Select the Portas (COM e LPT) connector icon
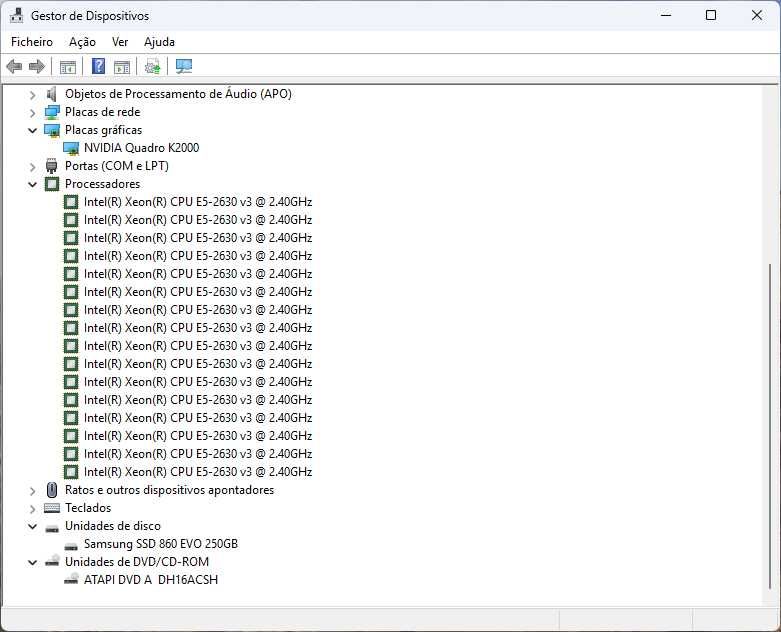Image resolution: width=781 pixels, height=632 pixels. tap(51, 166)
